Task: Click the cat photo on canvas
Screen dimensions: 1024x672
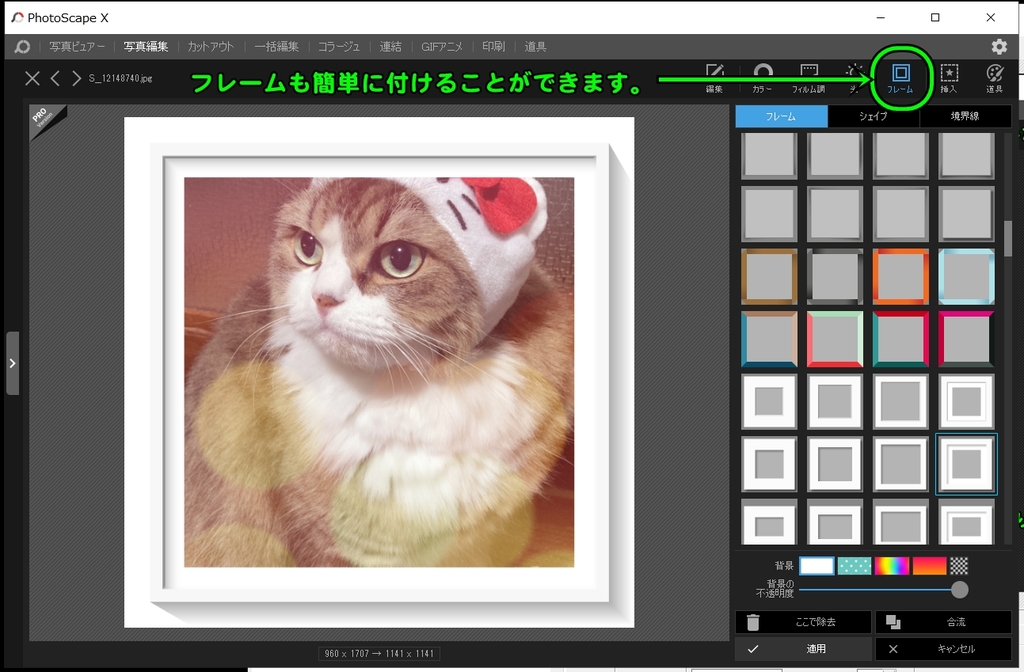Action: point(379,372)
